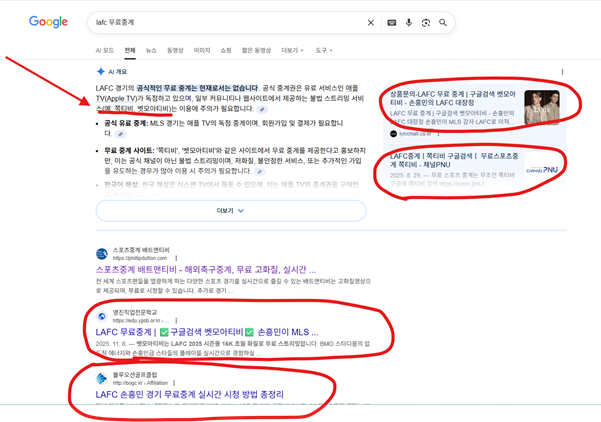Switch to the 뉴스 tab
The image size is (601, 422).
[151, 49]
